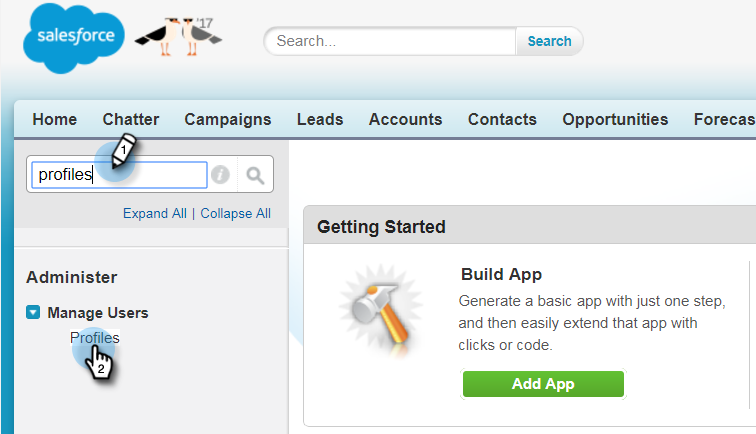Click the magnifying glass search icon
The width and height of the screenshot is (756, 434).
pyautogui.click(x=255, y=175)
